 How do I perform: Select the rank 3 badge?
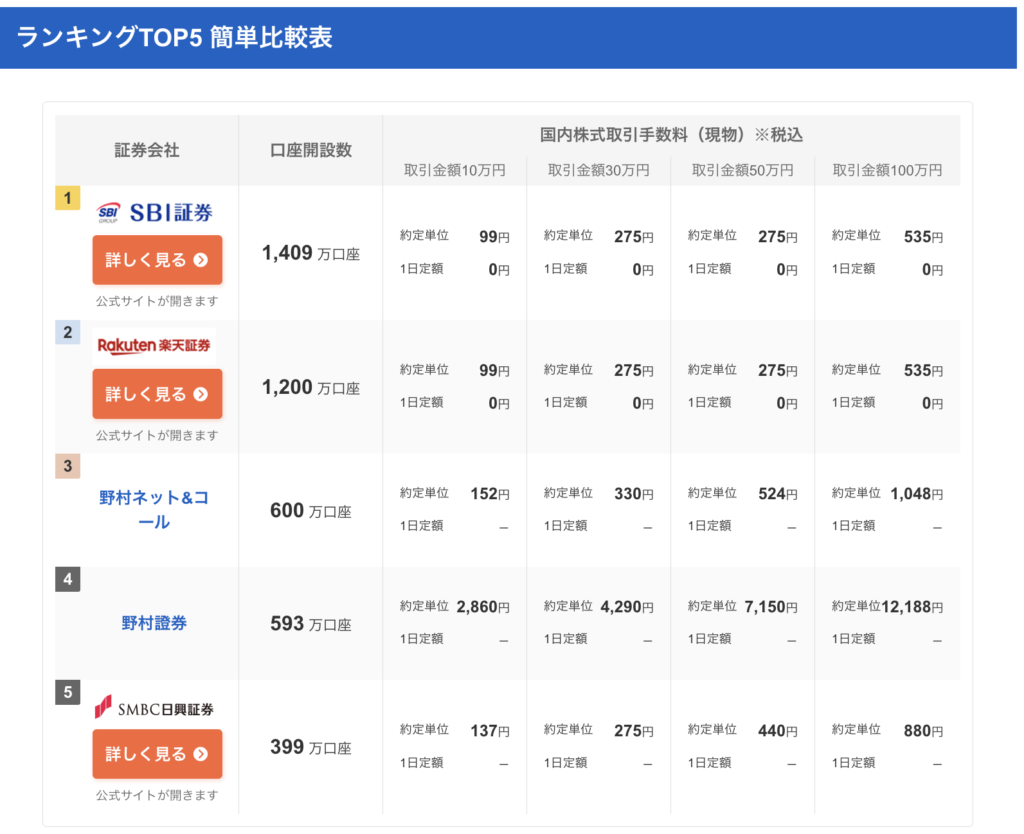click(67, 465)
